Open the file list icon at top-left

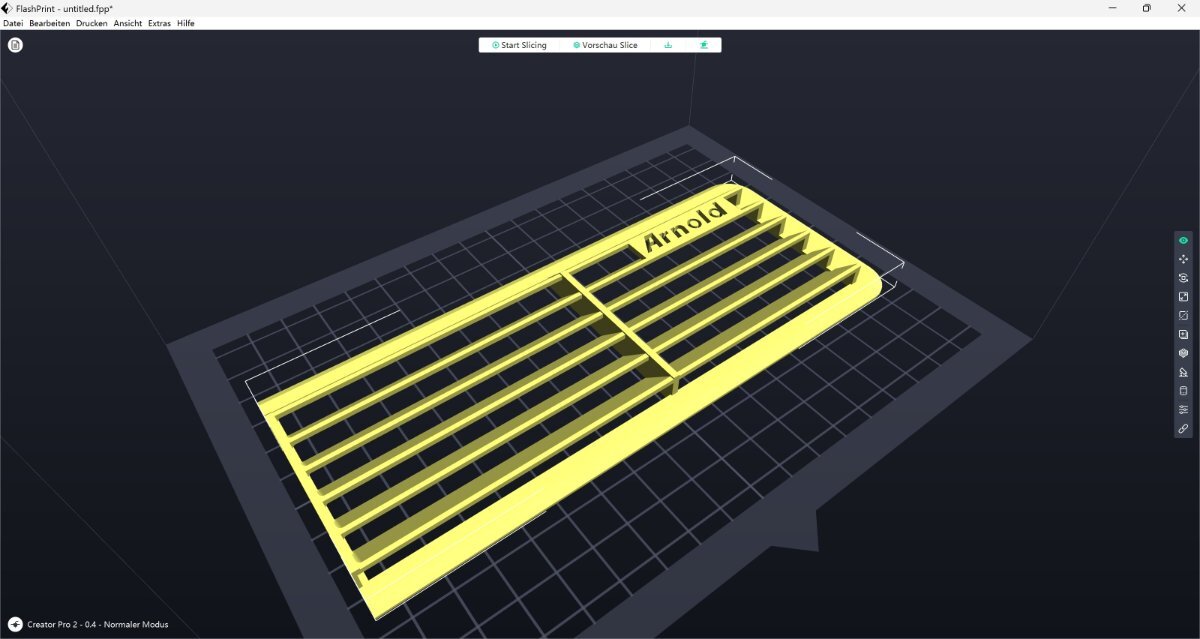(x=15, y=45)
